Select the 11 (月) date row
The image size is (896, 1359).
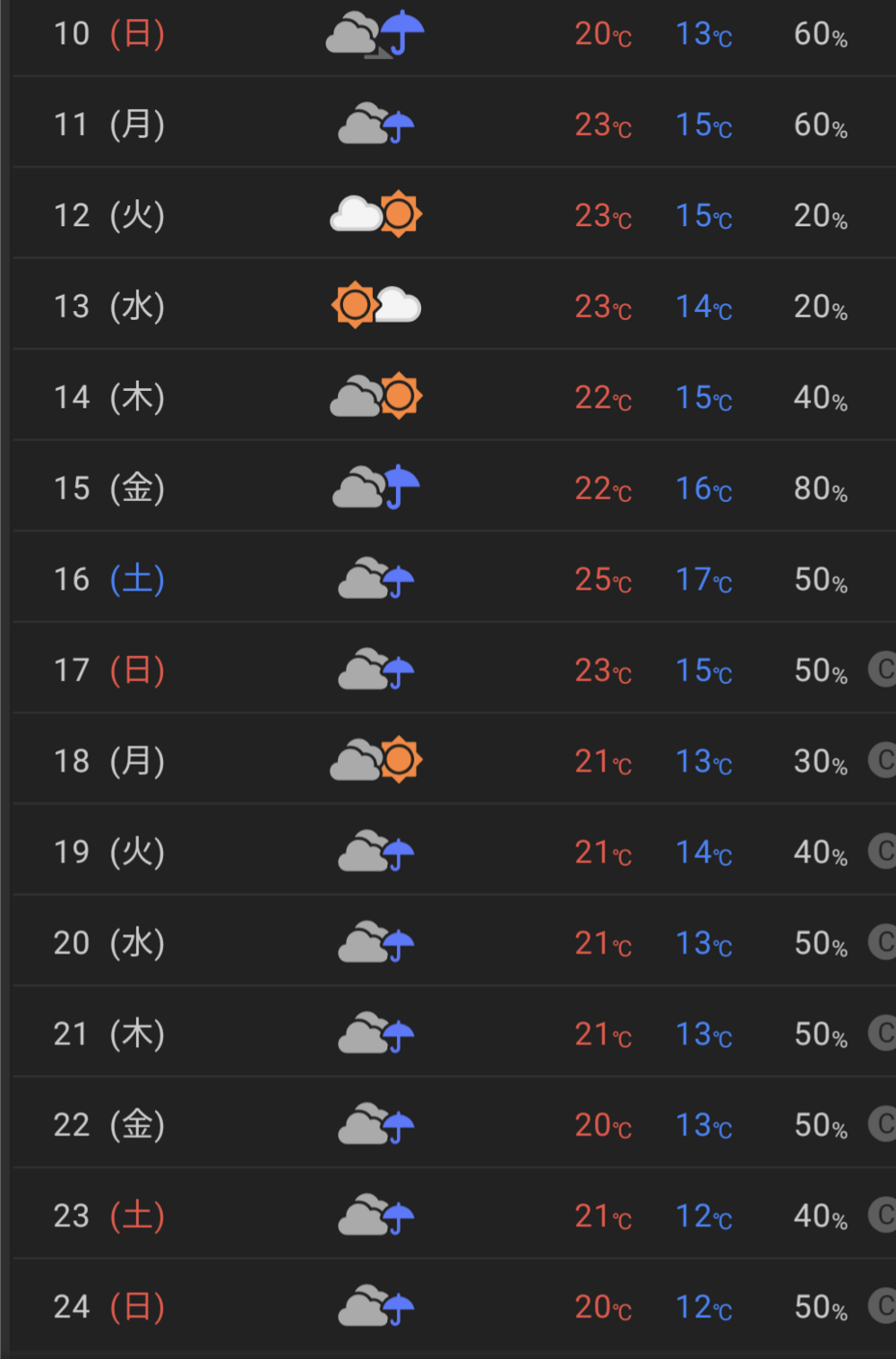click(109, 125)
